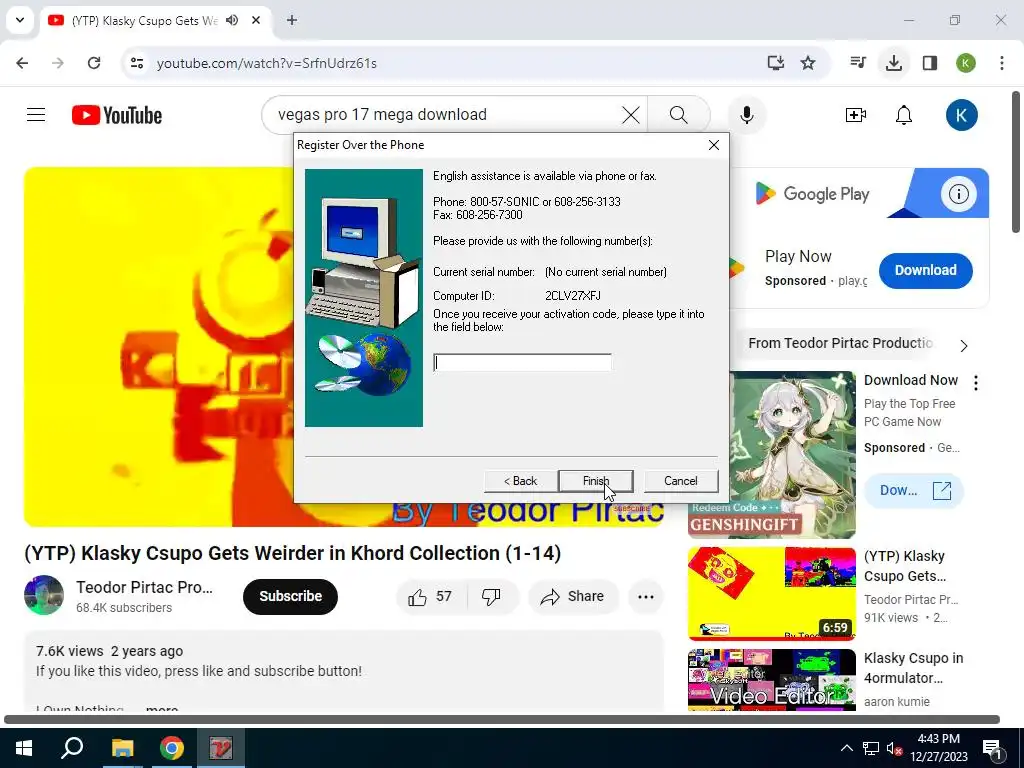Open the 6:59 Klasky Csupo video thumbnail
This screenshot has width=1024, height=768.
[771, 594]
